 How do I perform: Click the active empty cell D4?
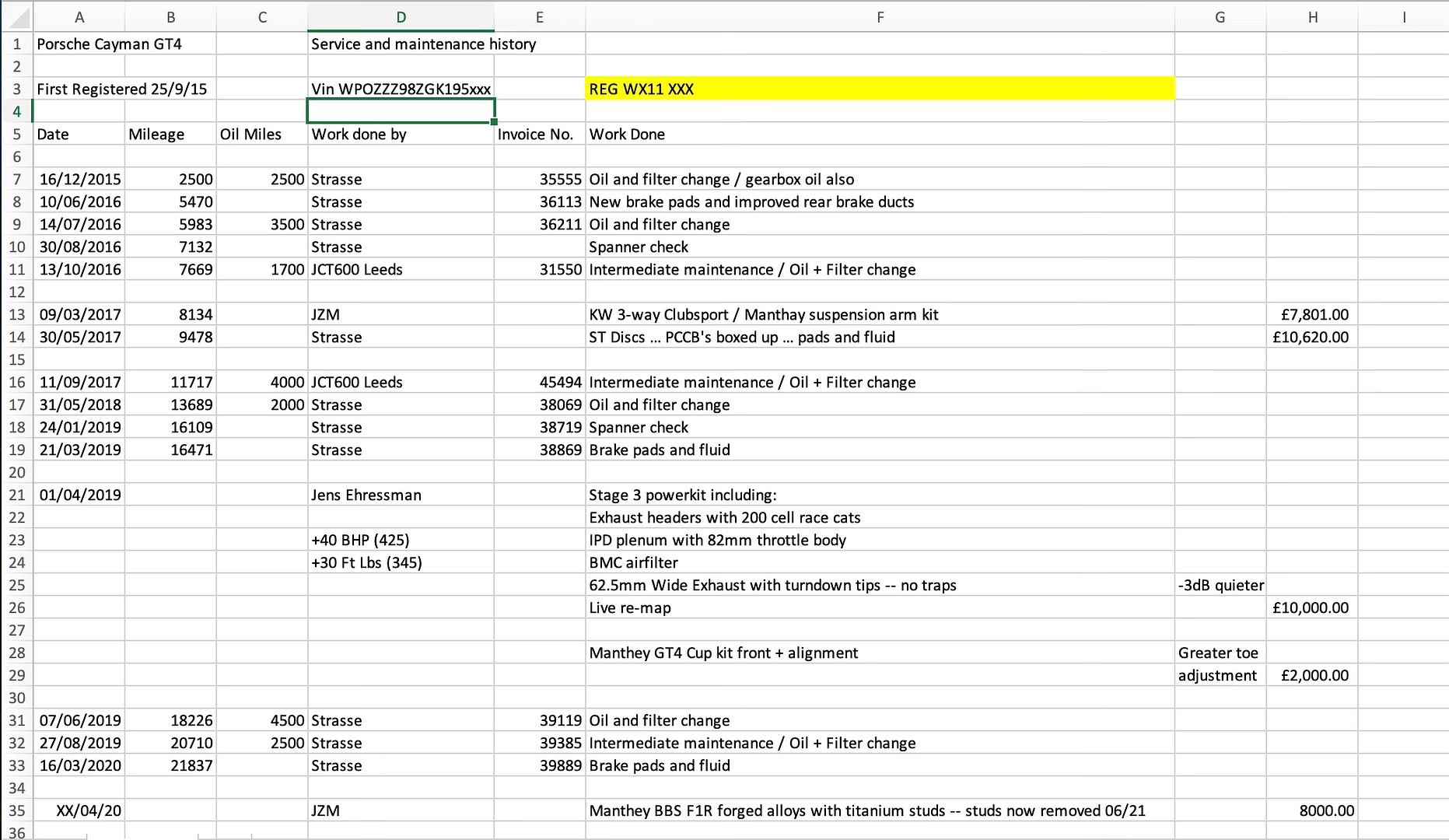pyautogui.click(x=401, y=111)
